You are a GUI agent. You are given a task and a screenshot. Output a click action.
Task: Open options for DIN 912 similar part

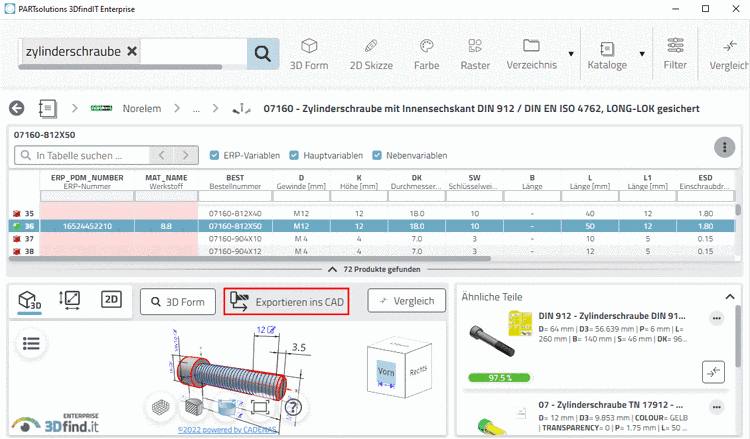[x=717, y=318]
